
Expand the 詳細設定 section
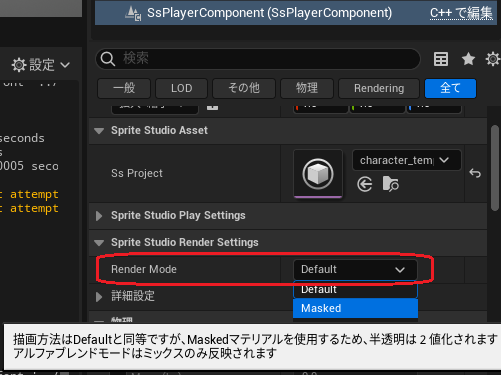click(x=99, y=296)
